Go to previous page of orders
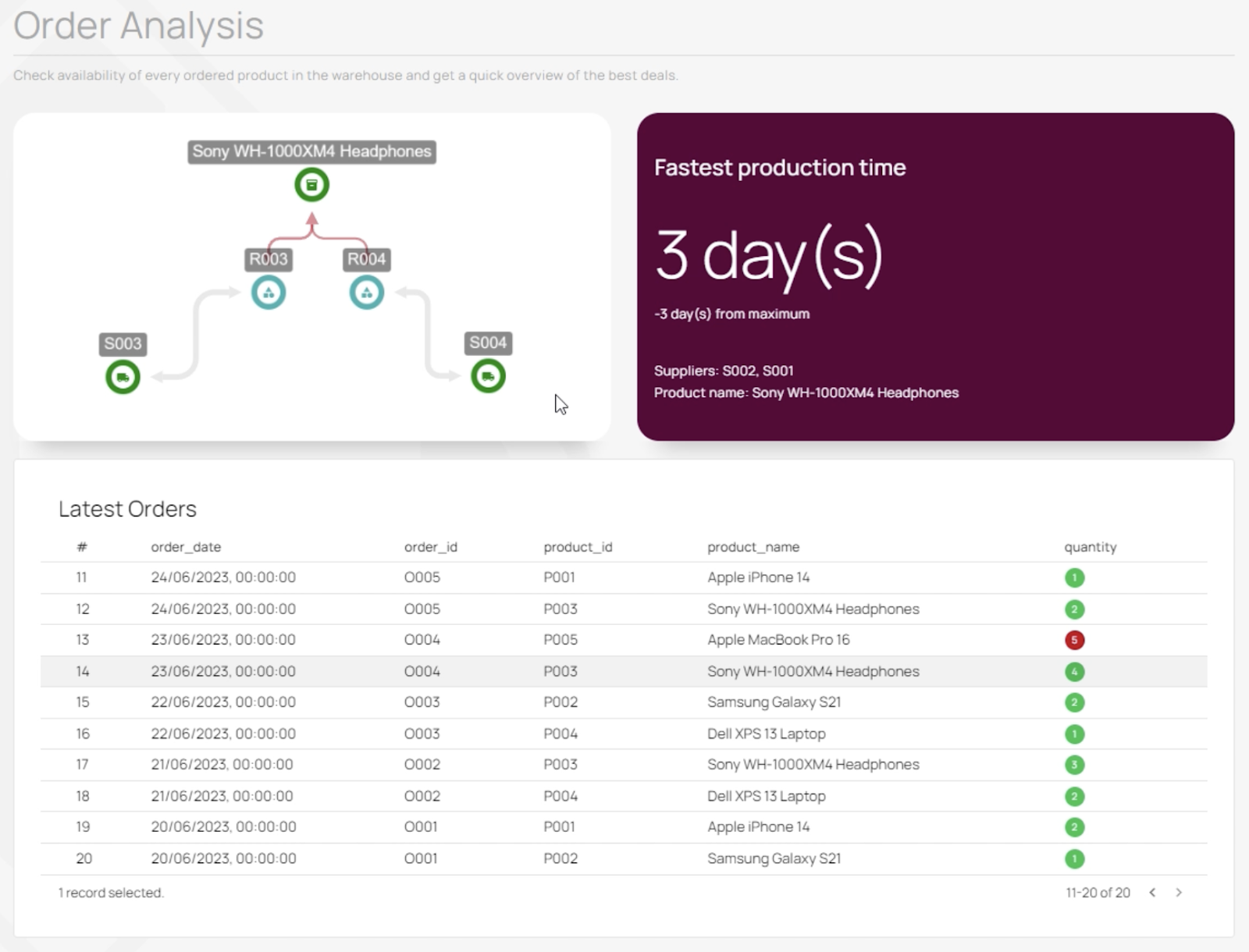Image resolution: width=1249 pixels, height=952 pixels. coord(1152,892)
